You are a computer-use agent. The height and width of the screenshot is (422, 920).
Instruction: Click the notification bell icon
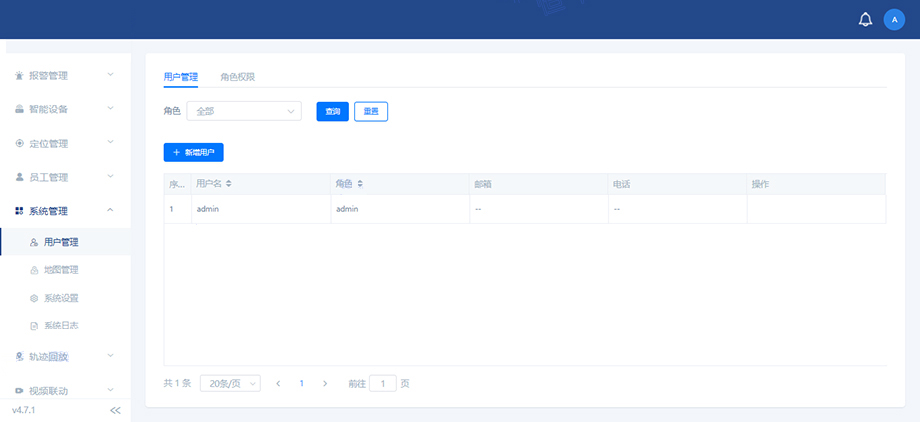point(865,20)
